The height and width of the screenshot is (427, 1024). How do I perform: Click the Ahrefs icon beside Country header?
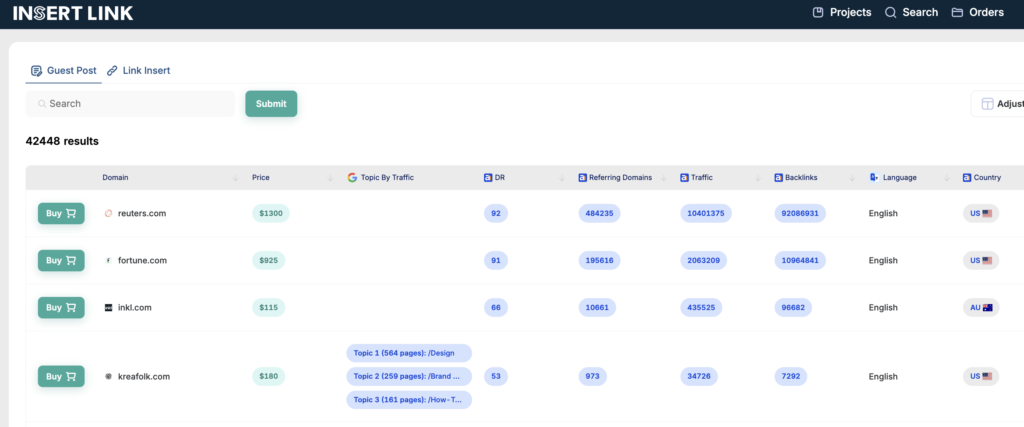pos(967,178)
